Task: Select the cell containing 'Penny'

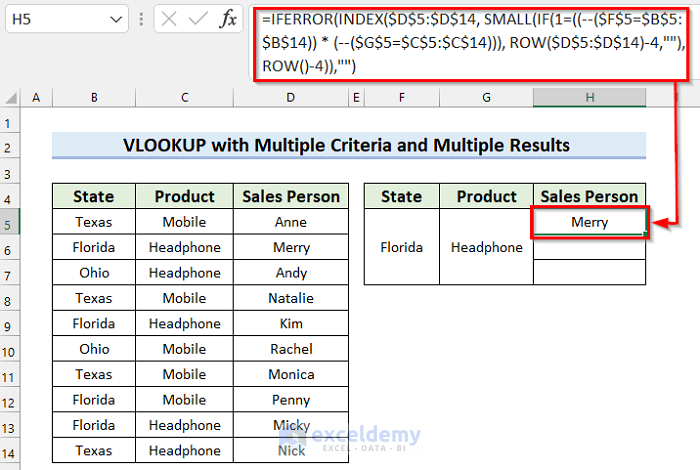Action: point(291,399)
